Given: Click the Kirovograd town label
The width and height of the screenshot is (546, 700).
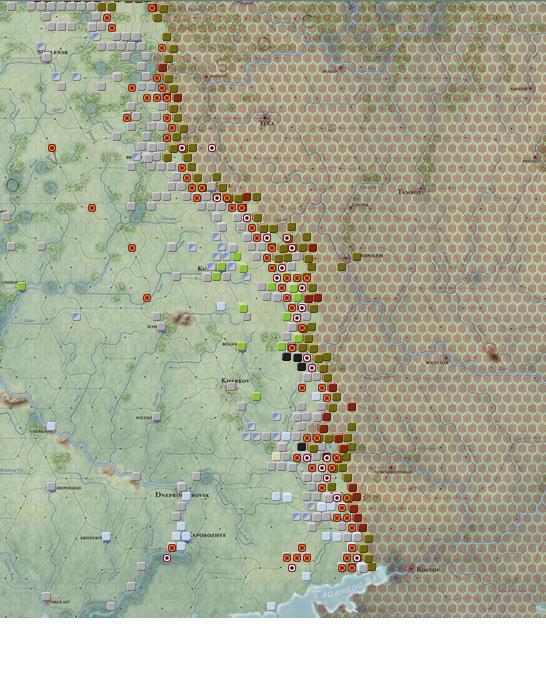Looking at the screenshot, I should [68, 488].
